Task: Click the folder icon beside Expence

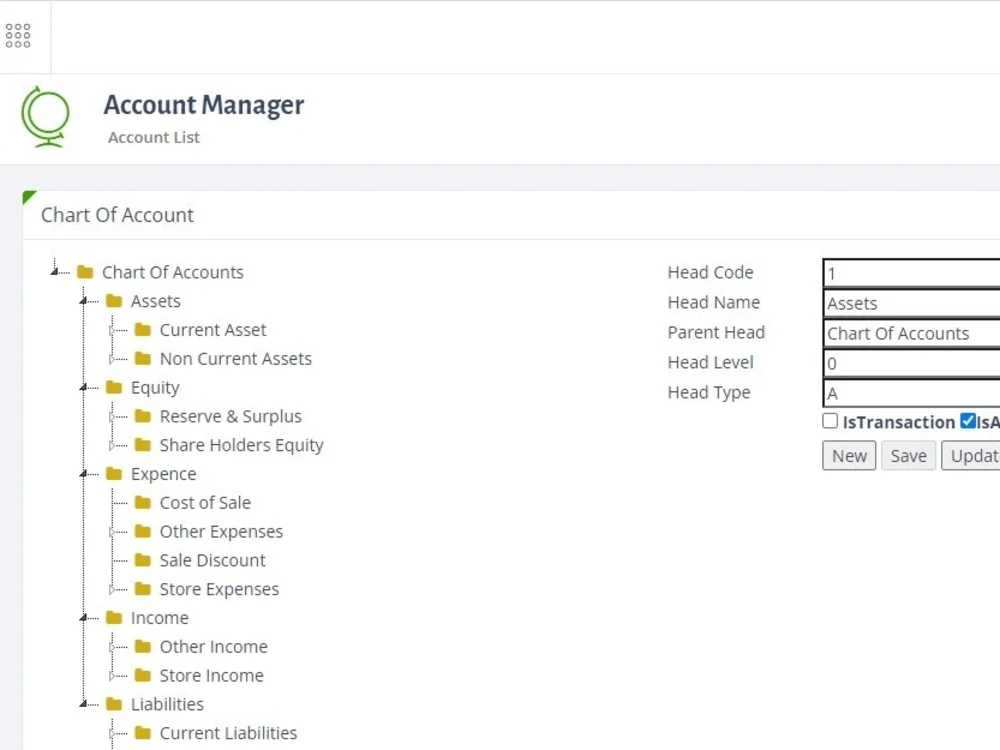Action: 113,474
